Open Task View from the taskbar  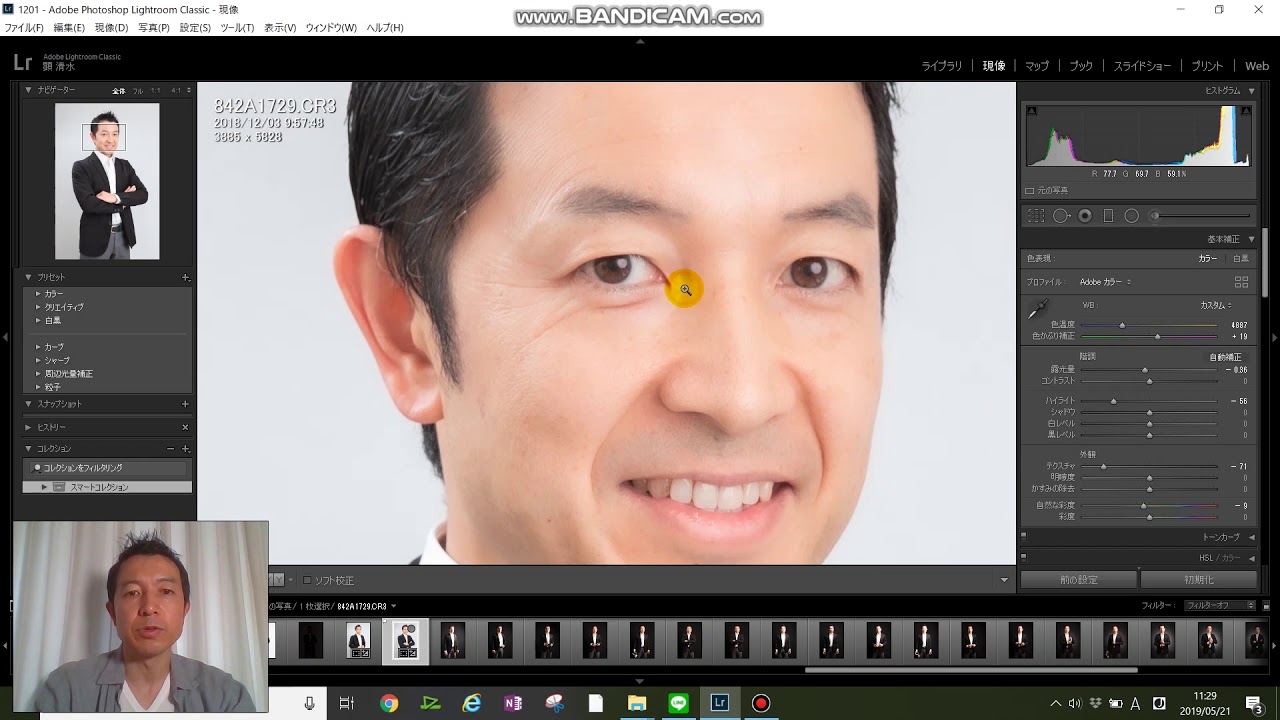click(x=346, y=703)
